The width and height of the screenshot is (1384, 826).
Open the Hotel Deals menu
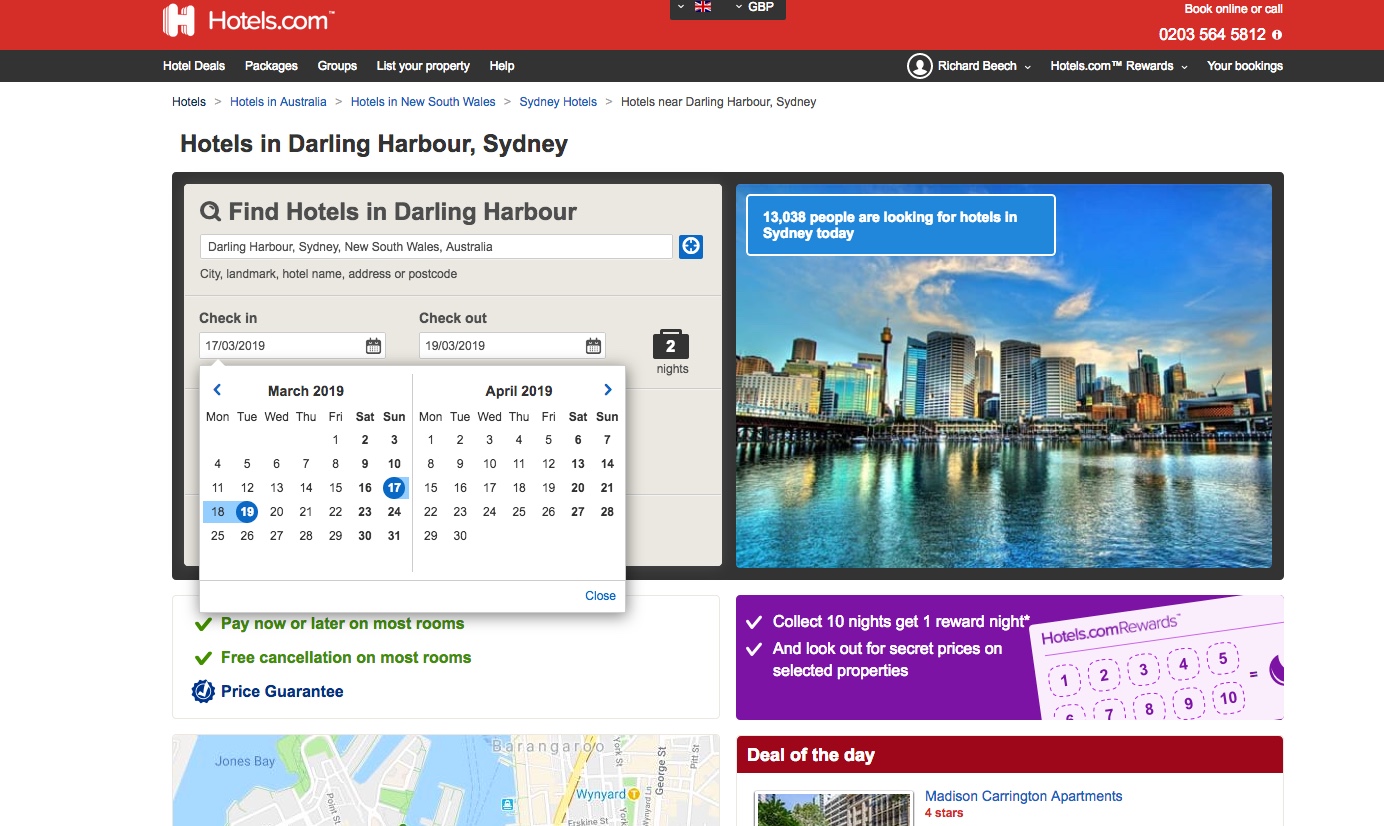point(194,66)
